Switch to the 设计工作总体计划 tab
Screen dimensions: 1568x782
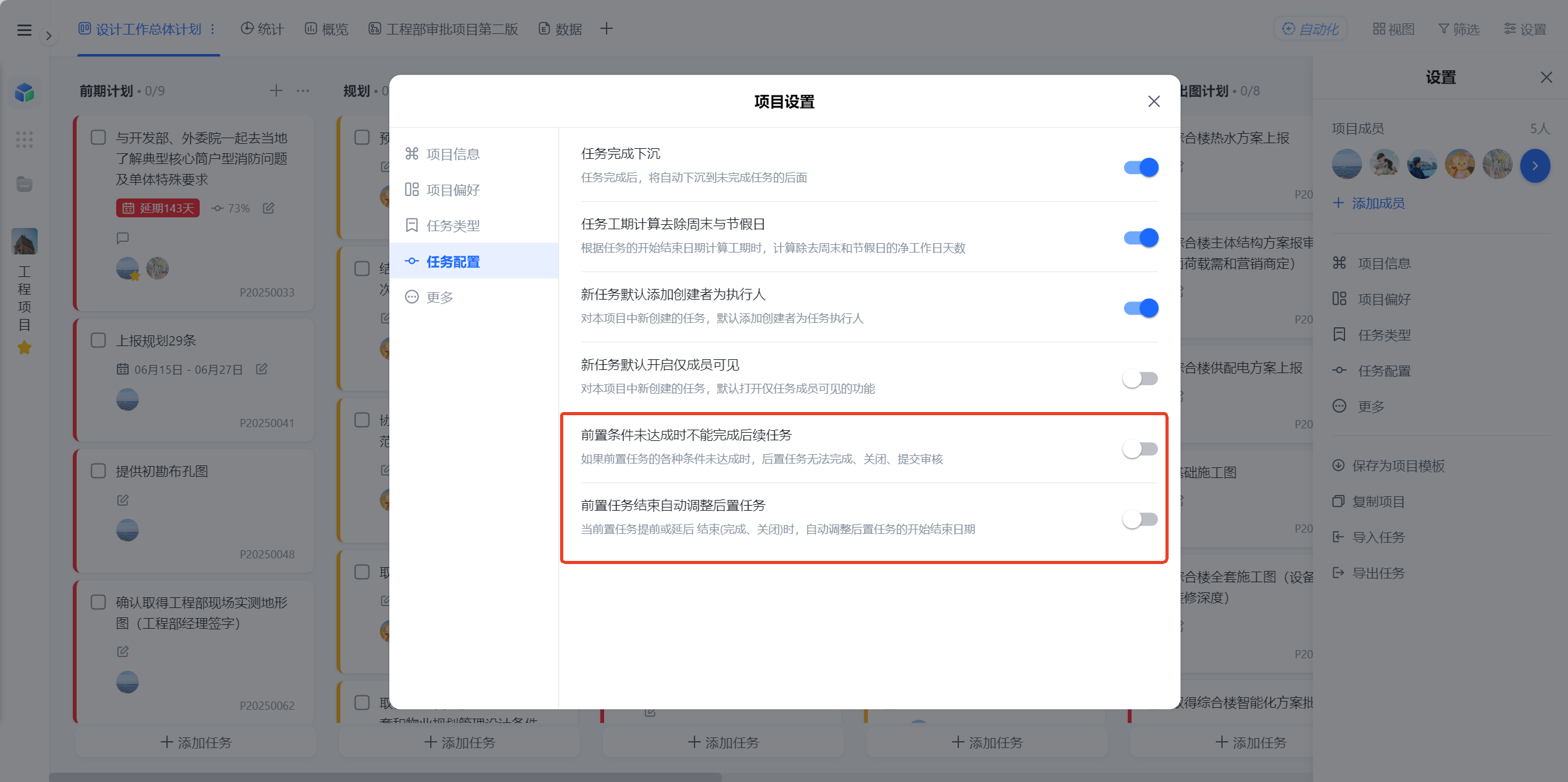[x=140, y=29]
